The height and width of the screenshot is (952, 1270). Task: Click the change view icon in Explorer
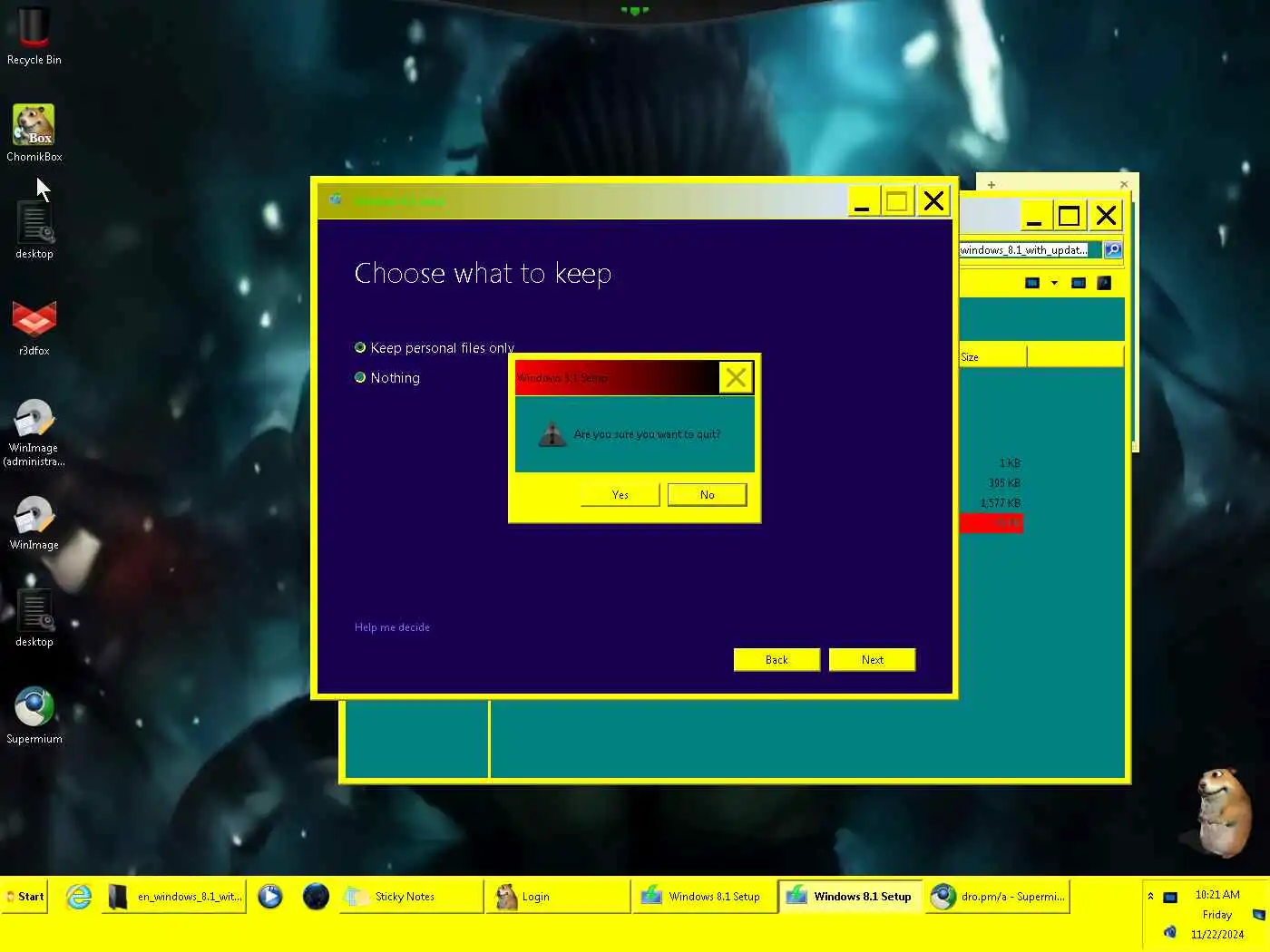tap(1032, 283)
